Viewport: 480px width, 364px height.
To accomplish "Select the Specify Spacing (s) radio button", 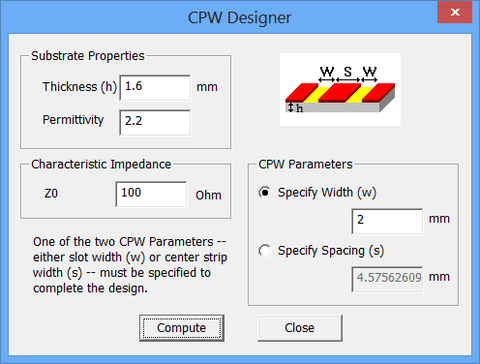I will click(265, 251).
